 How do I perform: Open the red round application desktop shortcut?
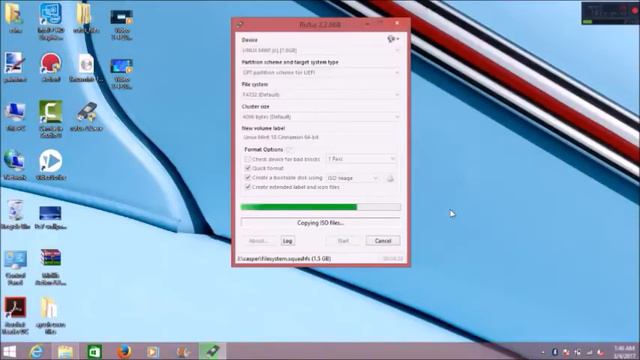pyautogui.click(x=51, y=68)
